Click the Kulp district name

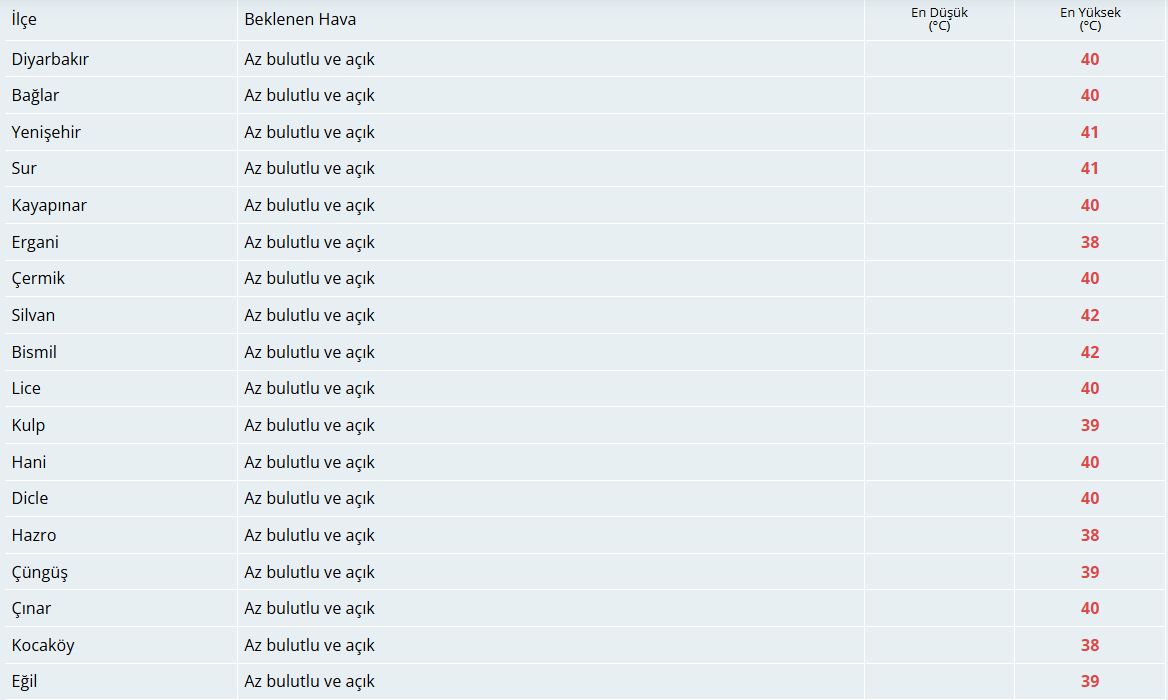[x=28, y=425]
